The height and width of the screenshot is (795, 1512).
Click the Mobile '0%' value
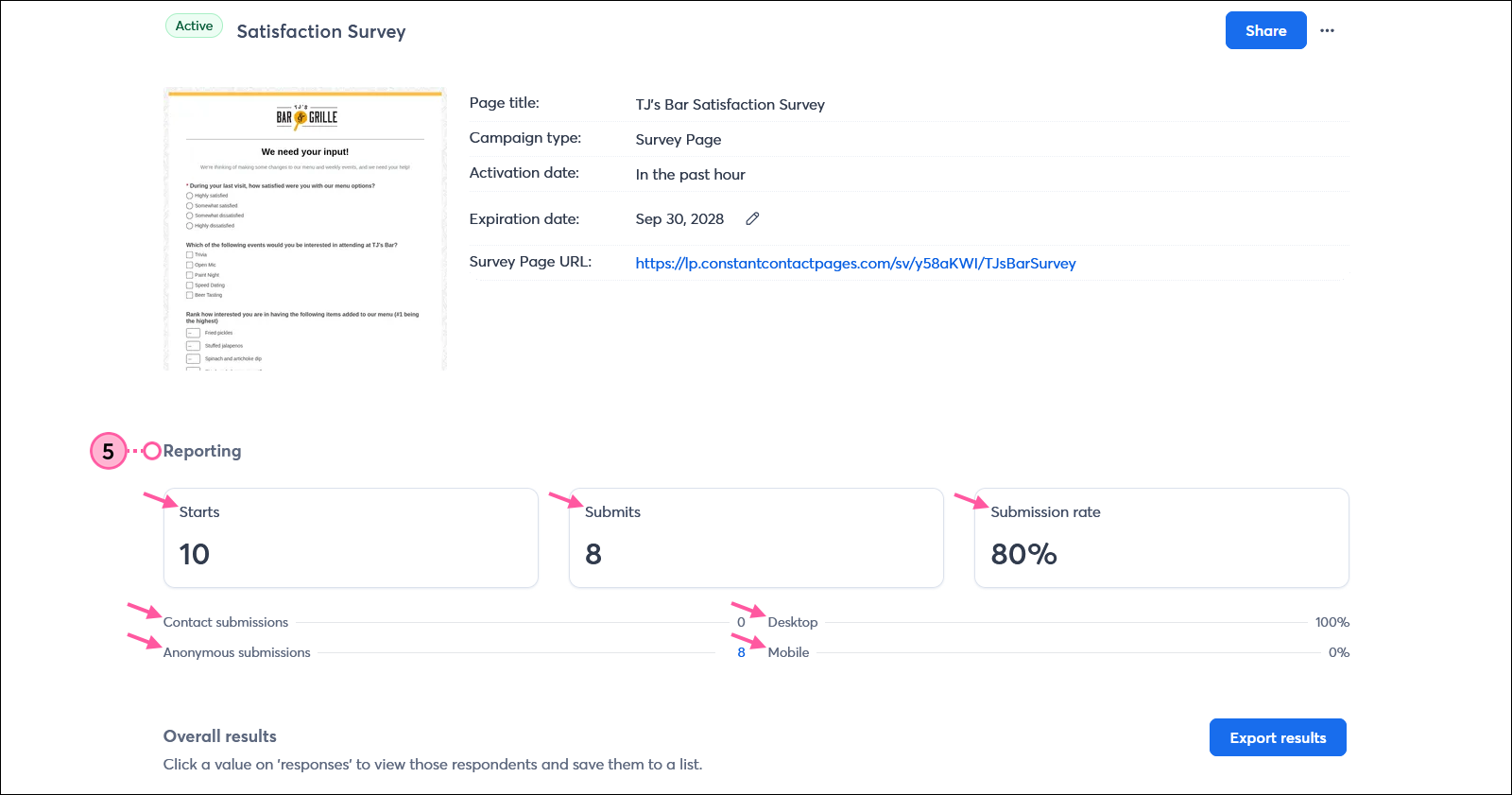point(1338,652)
